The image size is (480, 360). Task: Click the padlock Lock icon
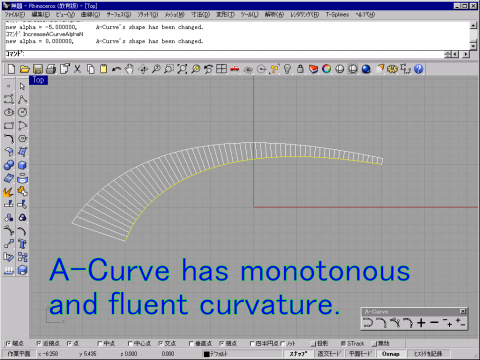[x=300, y=69]
